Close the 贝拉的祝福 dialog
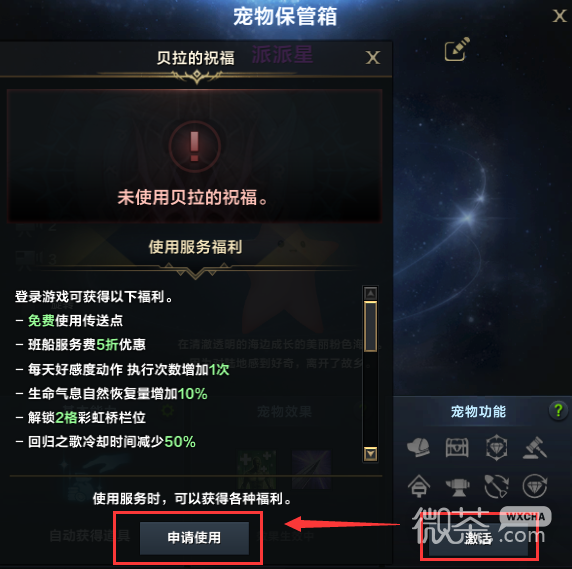 pos(373,58)
